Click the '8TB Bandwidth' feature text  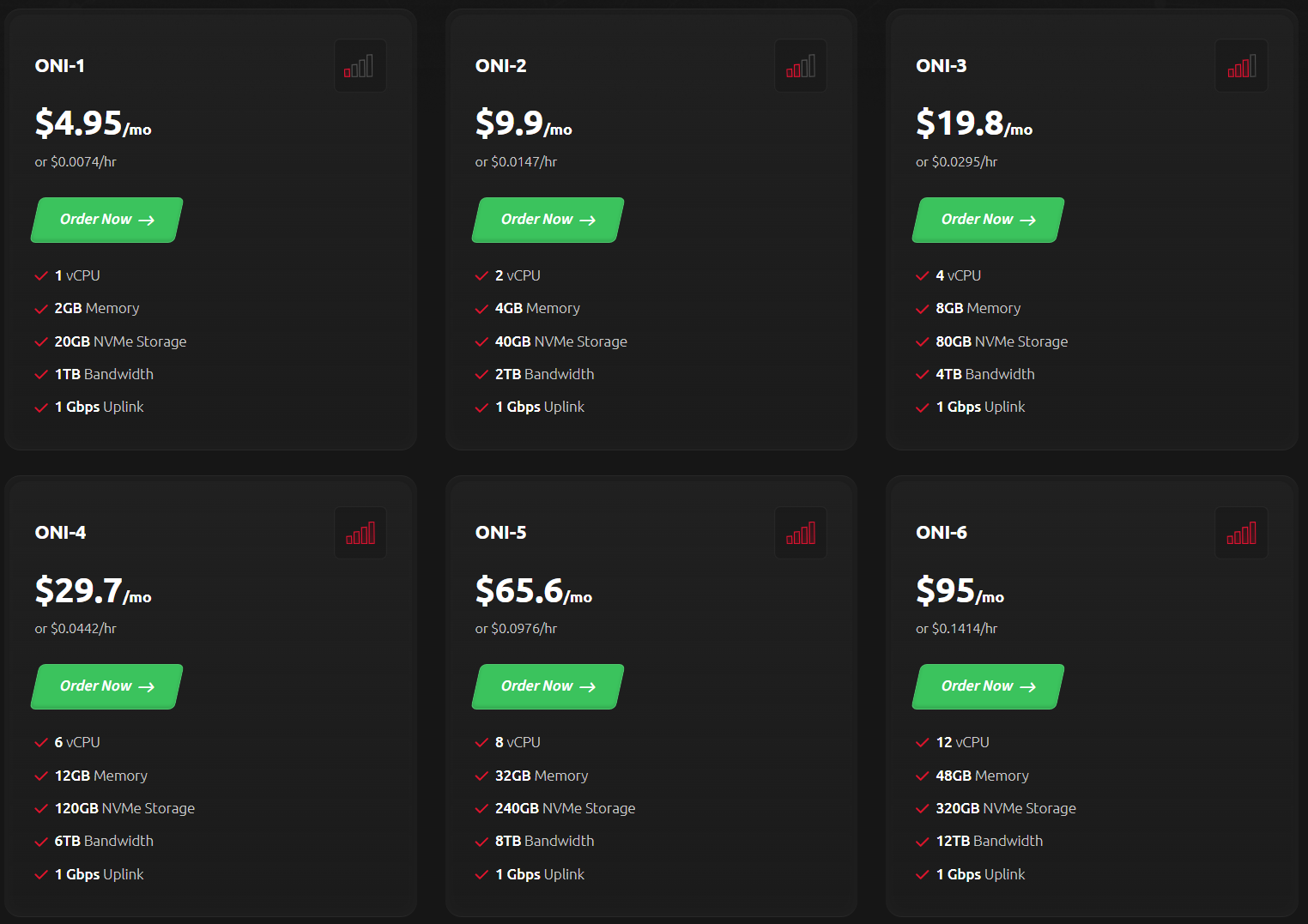click(x=544, y=842)
